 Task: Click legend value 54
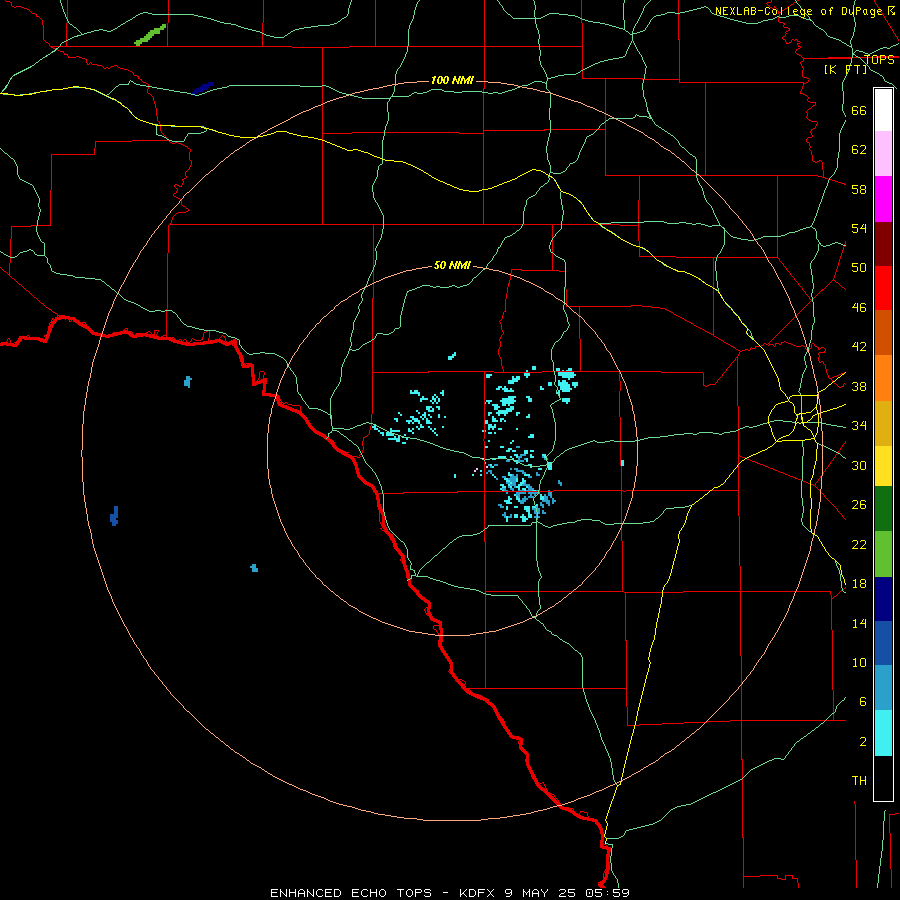point(859,228)
